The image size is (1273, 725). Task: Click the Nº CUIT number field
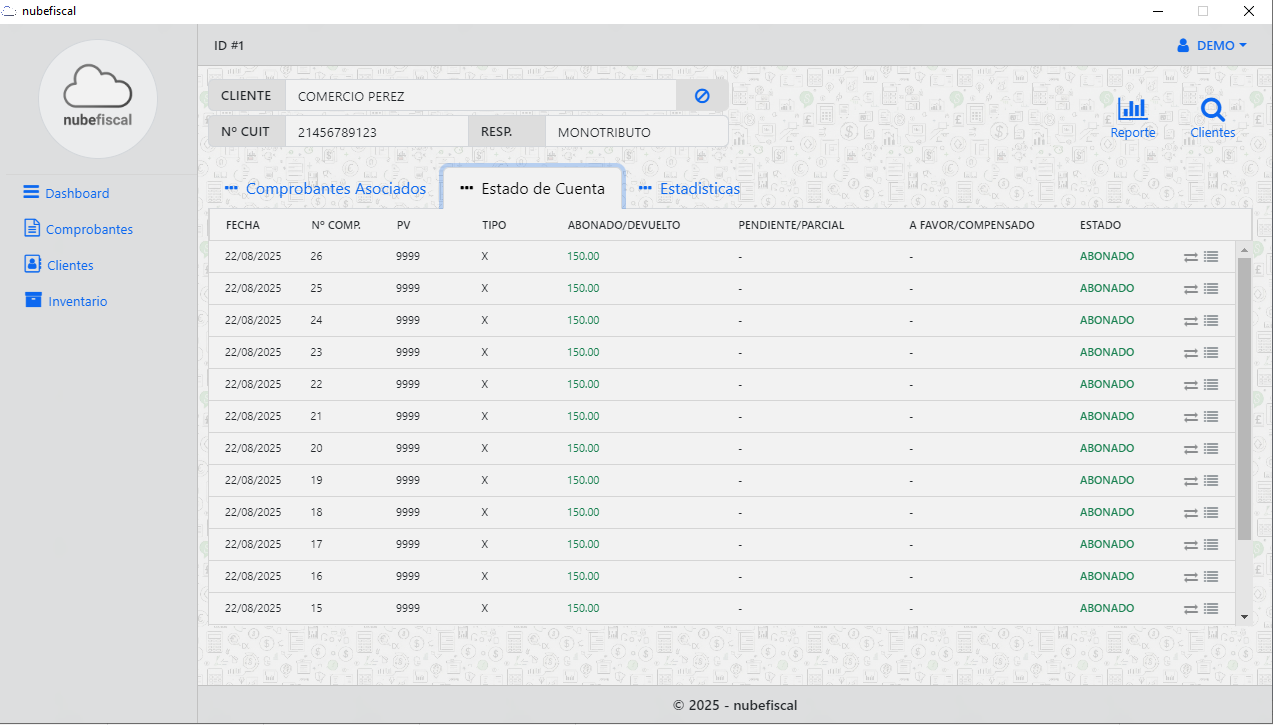pos(376,132)
